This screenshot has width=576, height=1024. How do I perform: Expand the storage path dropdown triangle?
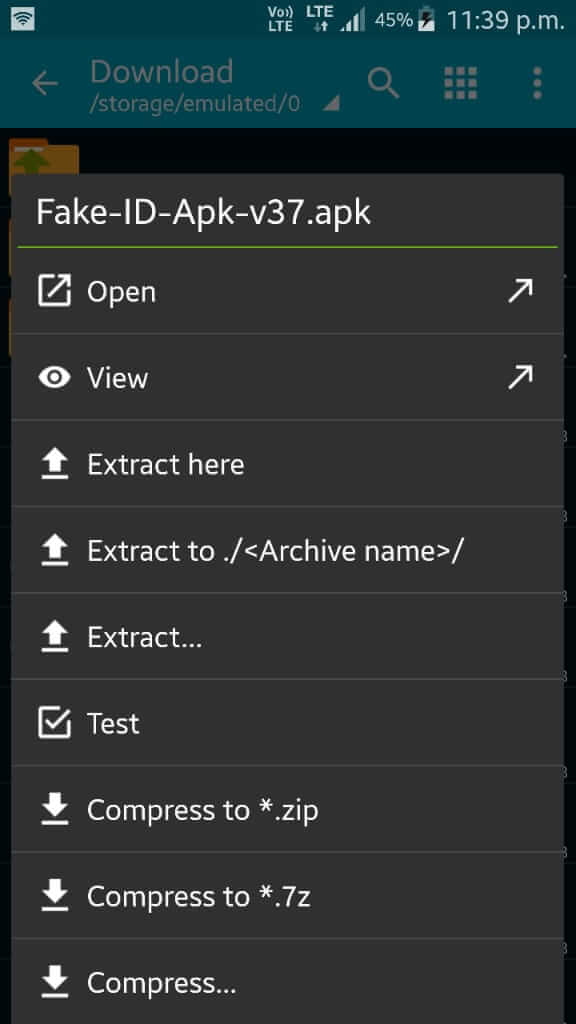coord(330,103)
